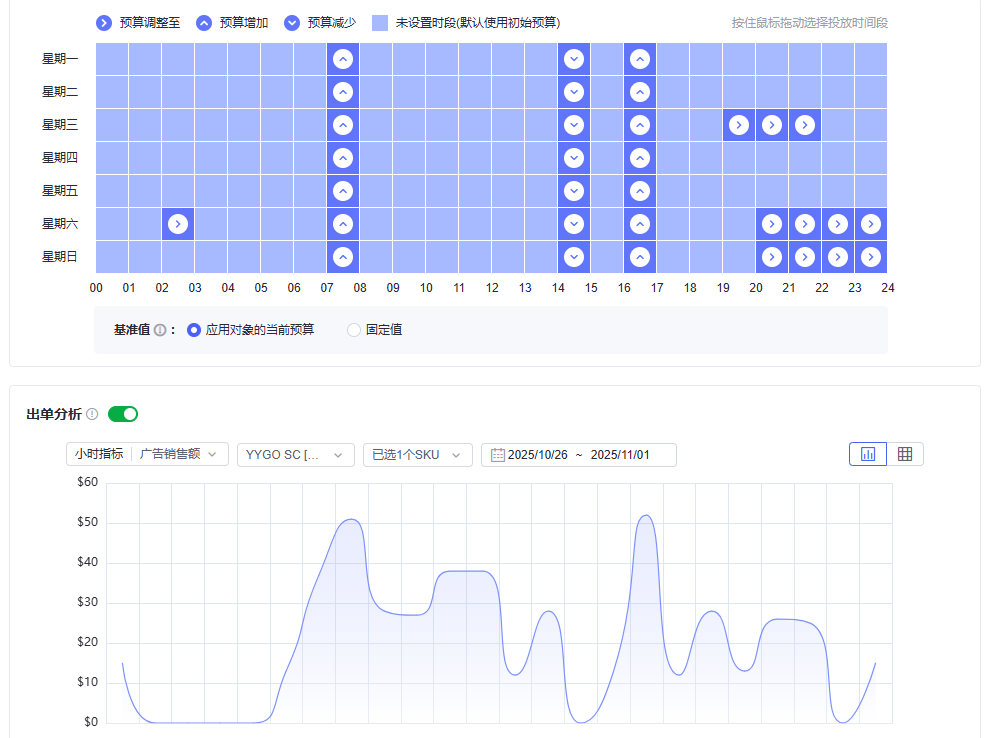Select 固定值 radio option
The height and width of the screenshot is (738, 987).
pos(354,330)
